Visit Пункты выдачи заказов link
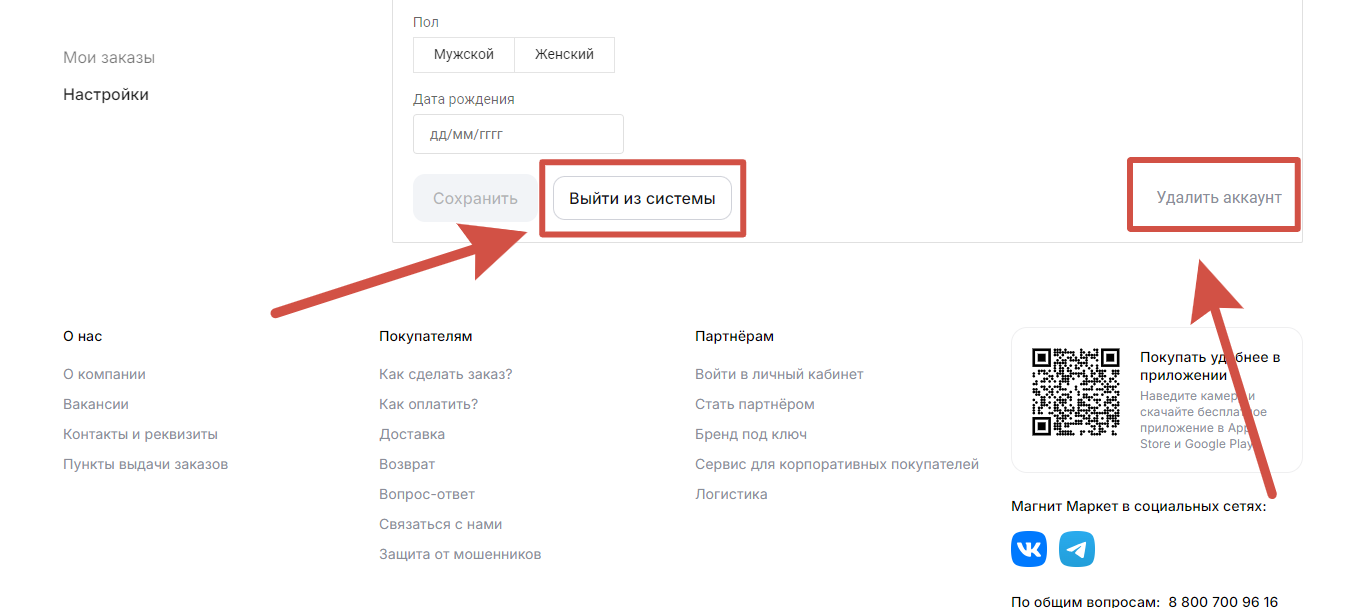 pos(145,464)
